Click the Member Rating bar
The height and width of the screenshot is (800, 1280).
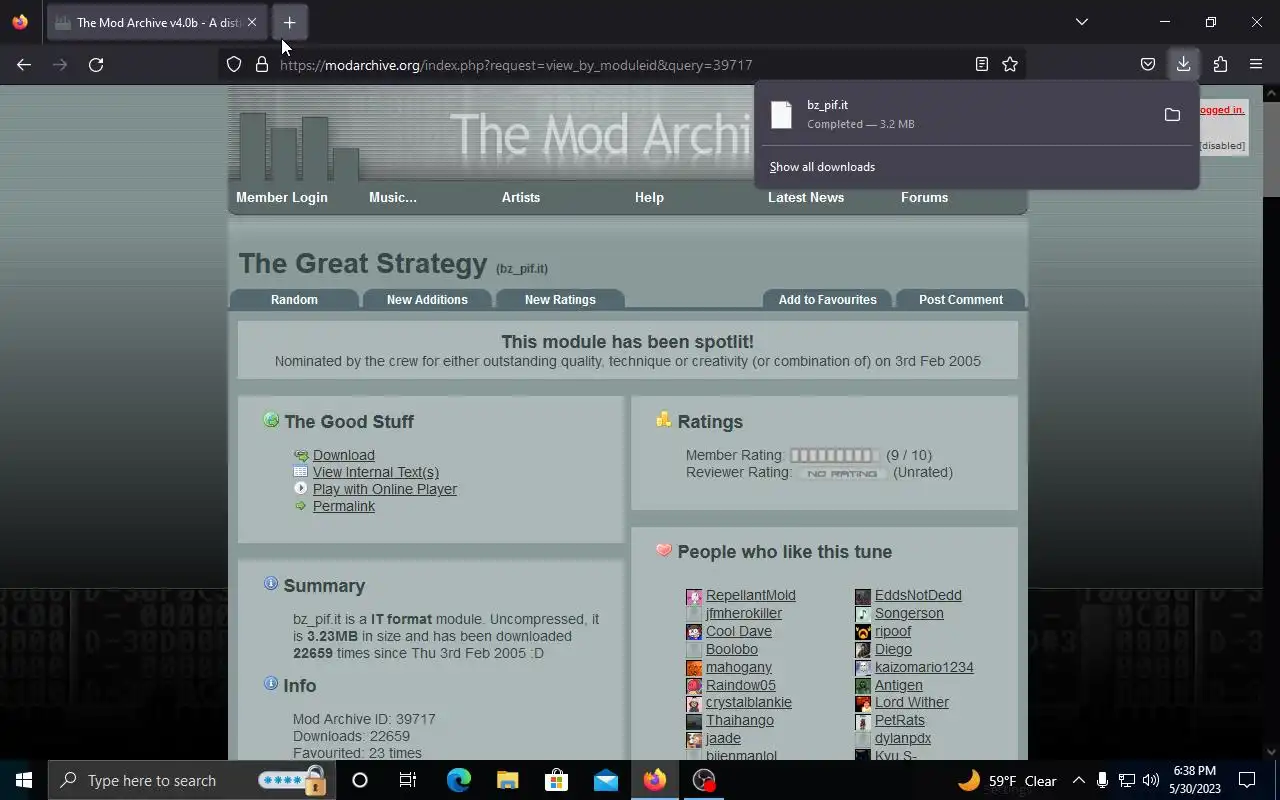pos(835,455)
